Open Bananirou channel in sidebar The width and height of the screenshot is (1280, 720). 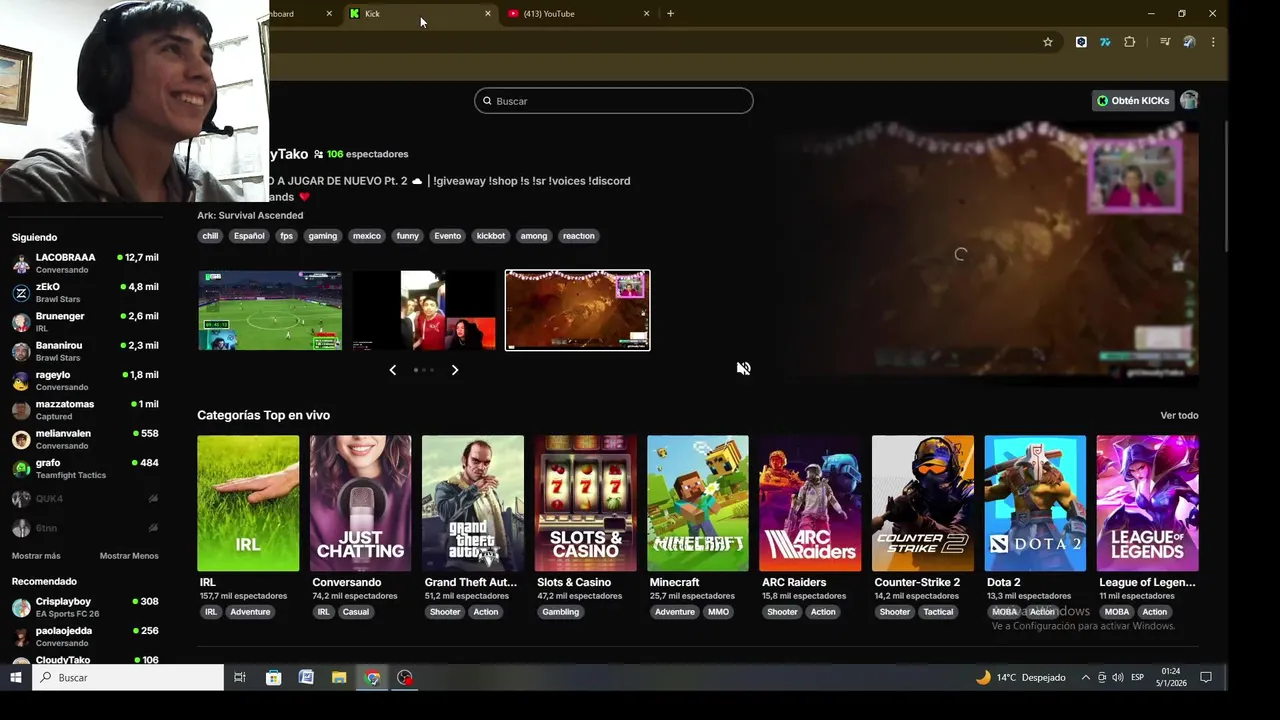85,351
